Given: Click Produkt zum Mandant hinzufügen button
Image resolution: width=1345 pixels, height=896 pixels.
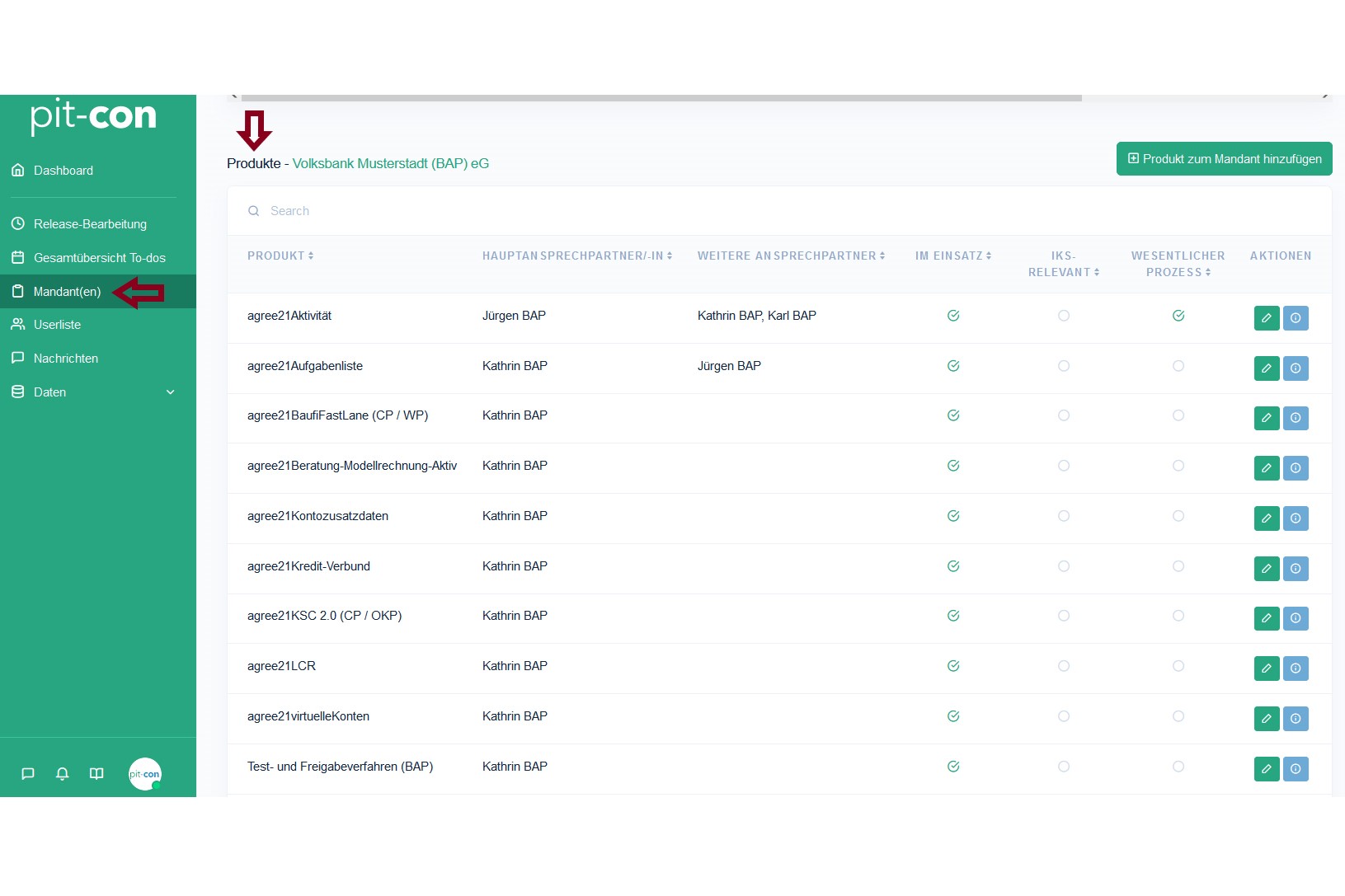Looking at the screenshot, I should point(1225,159).
